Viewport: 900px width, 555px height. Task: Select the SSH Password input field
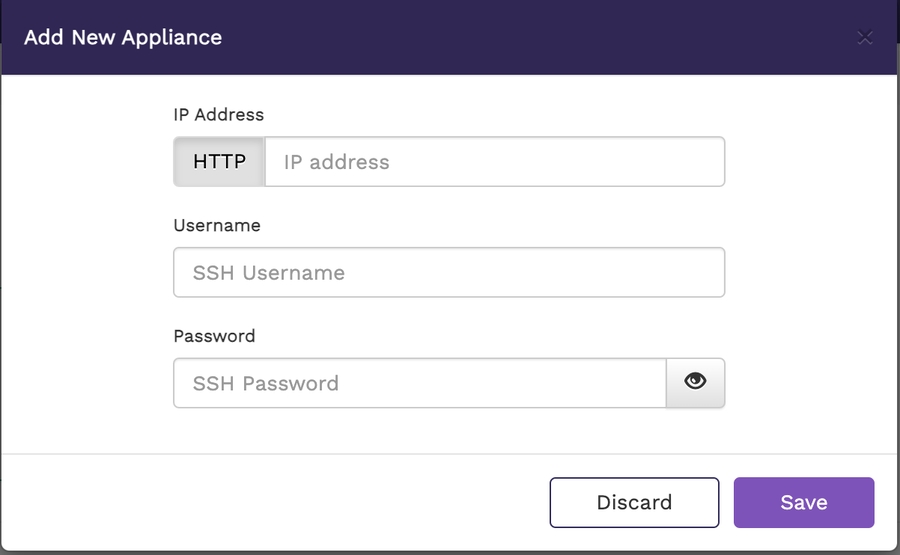pyautogui.click(x=419, y=383)
